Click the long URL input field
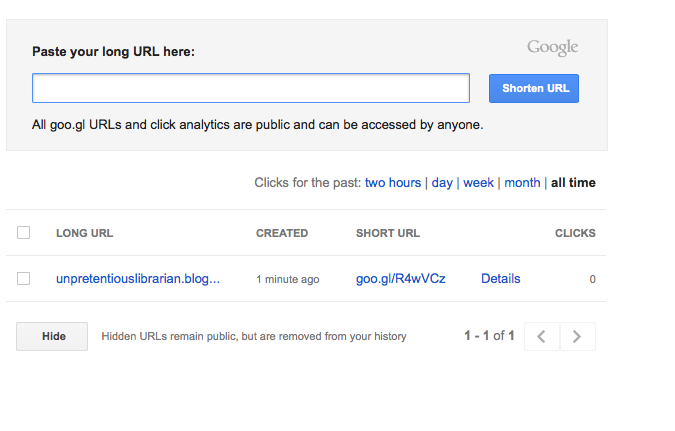The width and height of the screenshot is (675, 431). click(251, 88)
